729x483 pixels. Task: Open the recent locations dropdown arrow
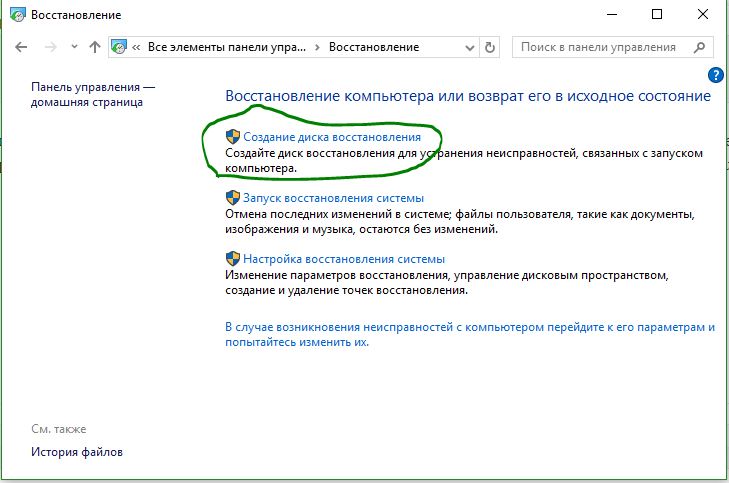74,46
